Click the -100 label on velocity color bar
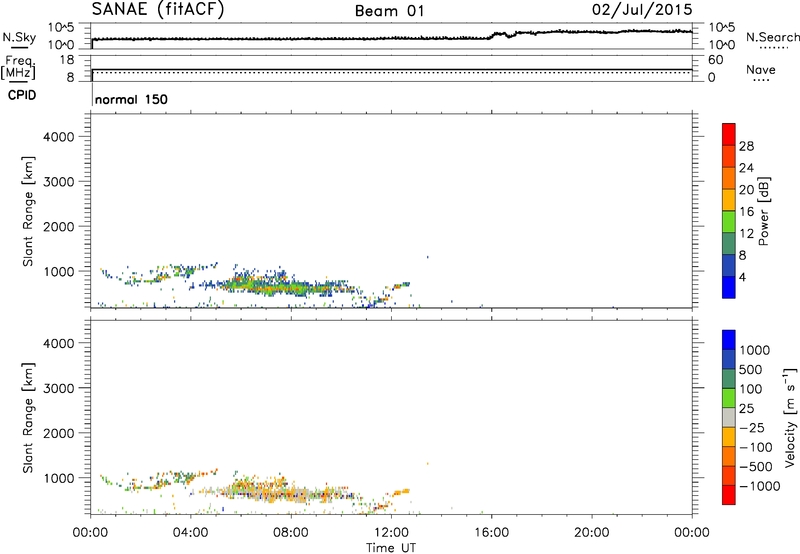 pos(756,447)
